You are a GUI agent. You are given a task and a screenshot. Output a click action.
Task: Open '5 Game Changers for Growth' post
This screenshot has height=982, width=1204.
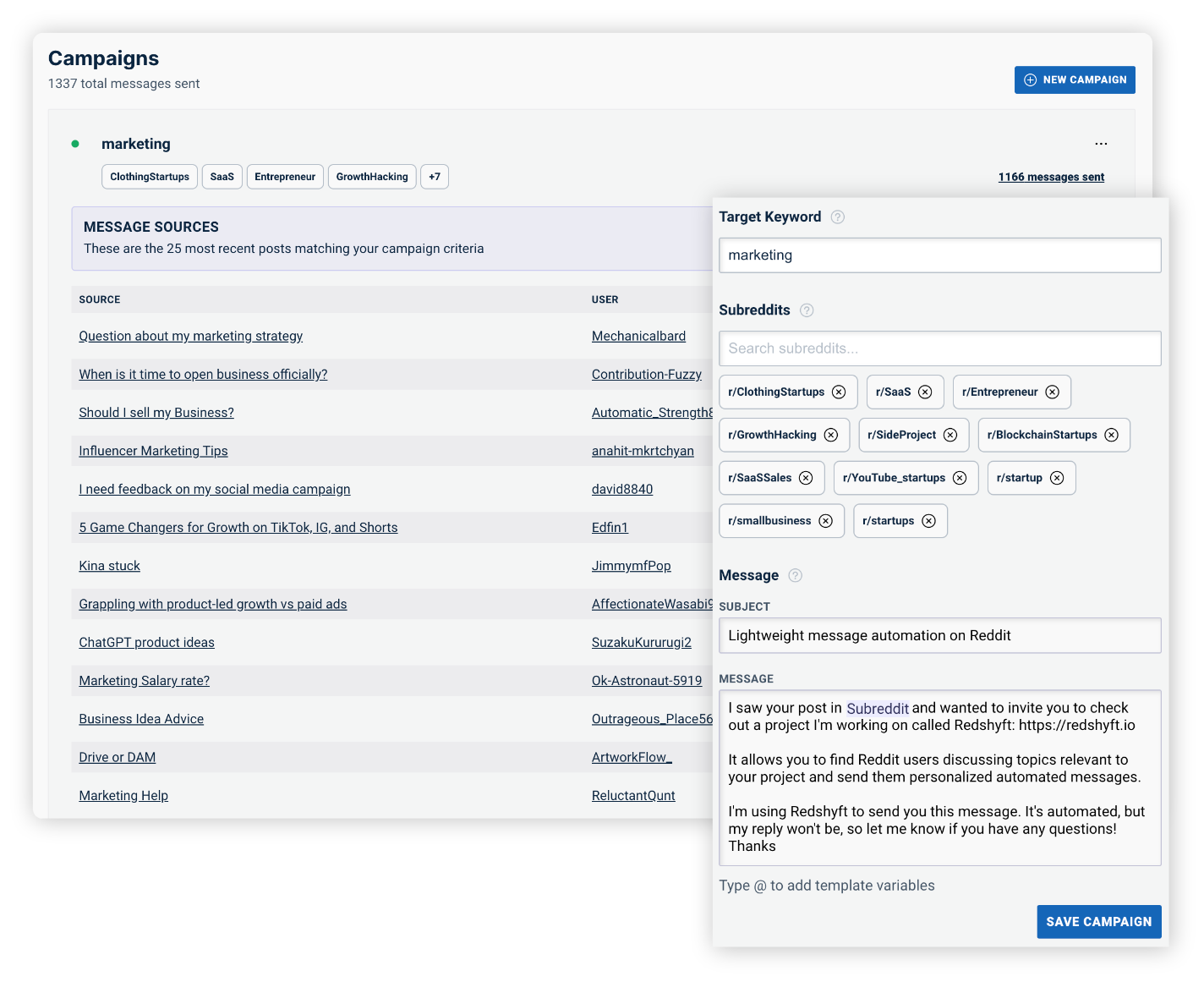click(238, 527)
